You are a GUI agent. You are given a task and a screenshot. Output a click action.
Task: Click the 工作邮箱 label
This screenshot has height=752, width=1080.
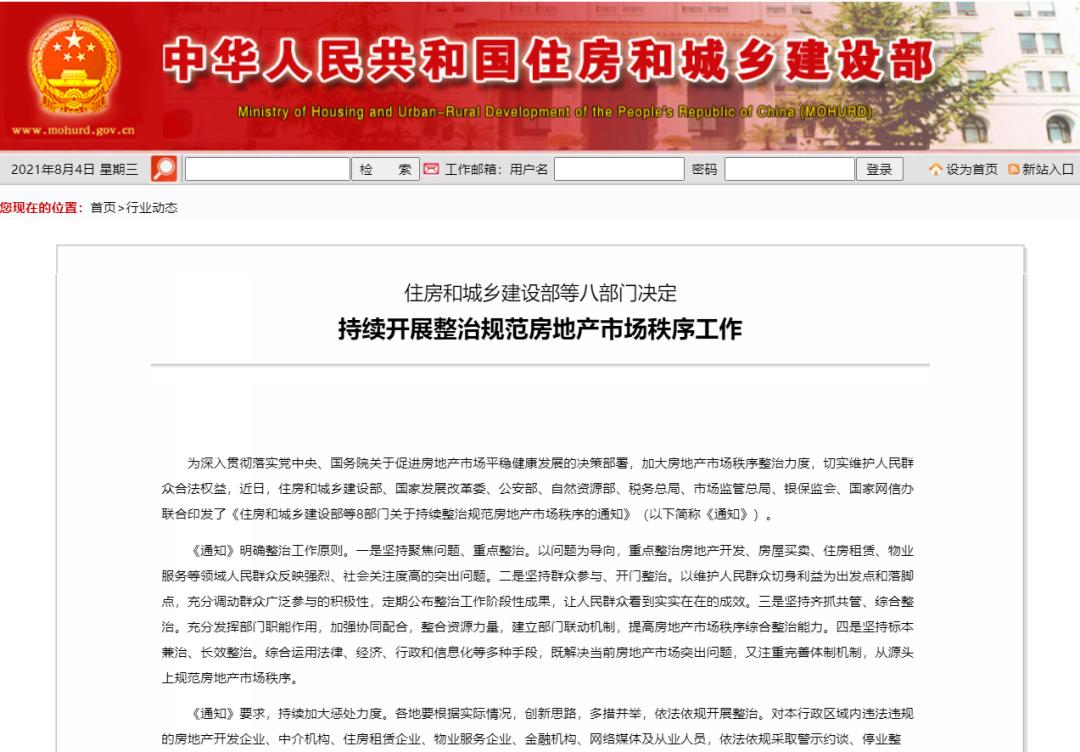472,169
